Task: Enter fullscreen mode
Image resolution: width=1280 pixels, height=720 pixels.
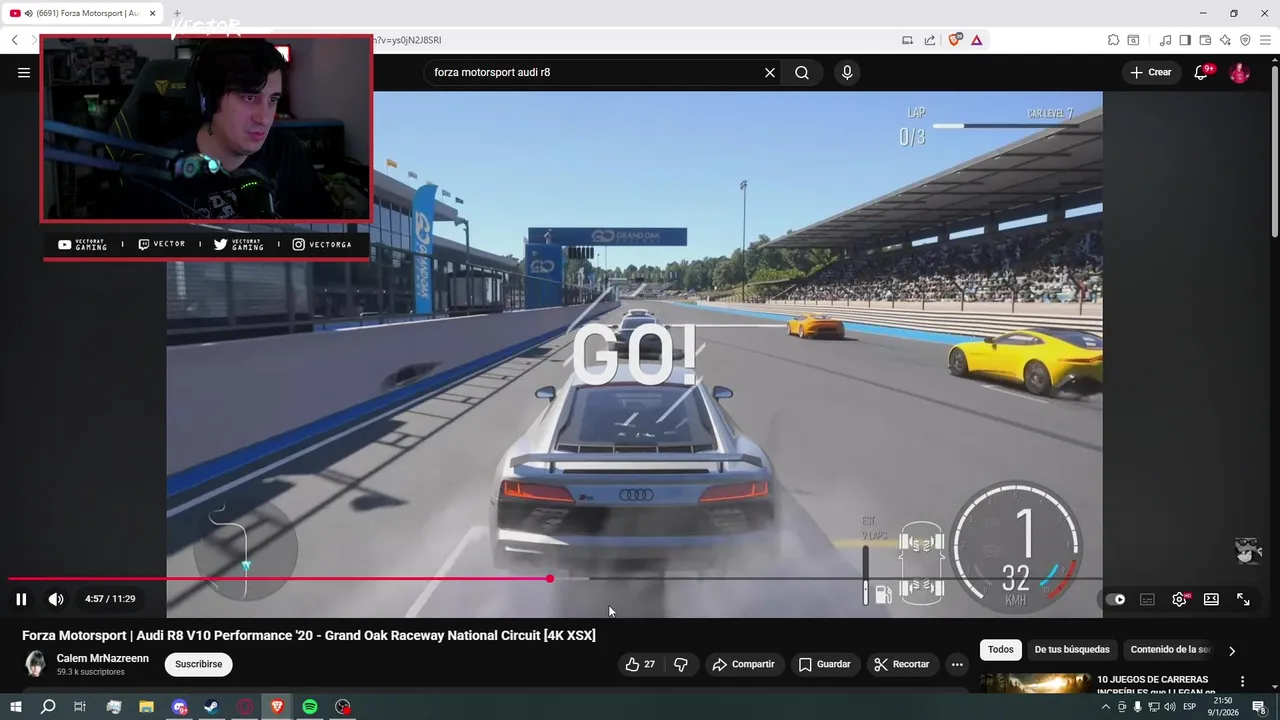Action: click(1243, 599)
